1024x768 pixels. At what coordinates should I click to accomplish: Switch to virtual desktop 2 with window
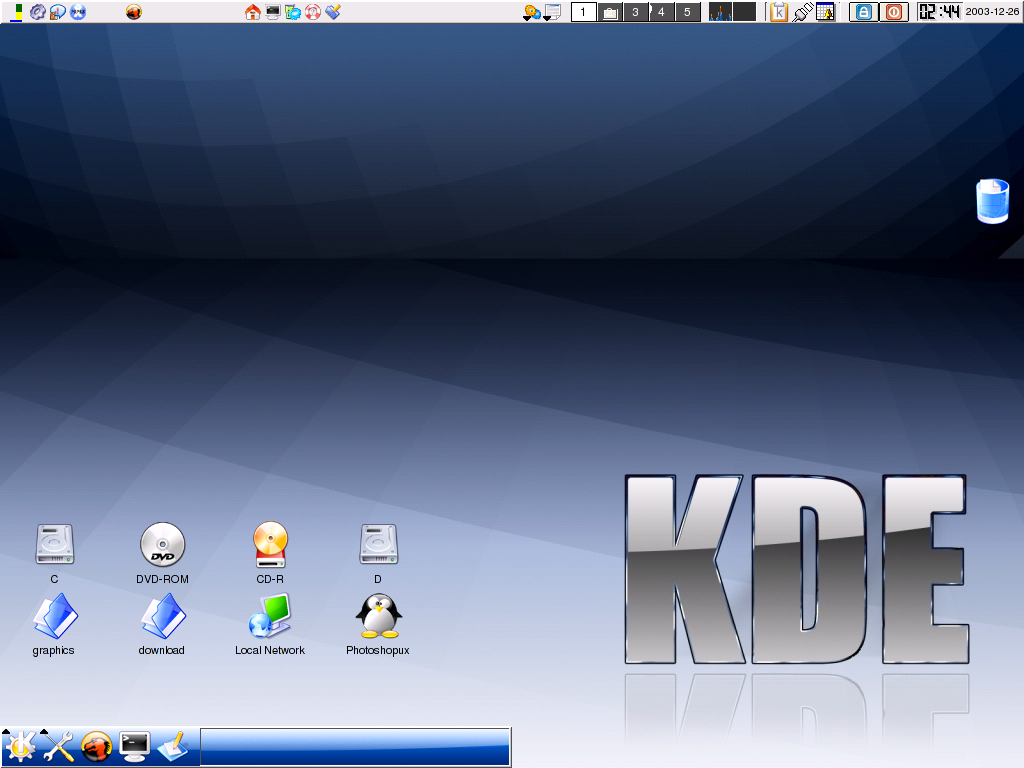pos(610,12)
